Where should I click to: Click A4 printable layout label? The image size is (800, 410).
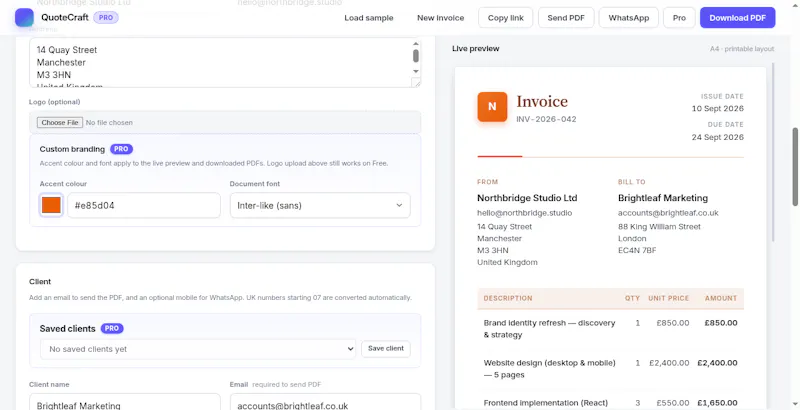point(742,49)
